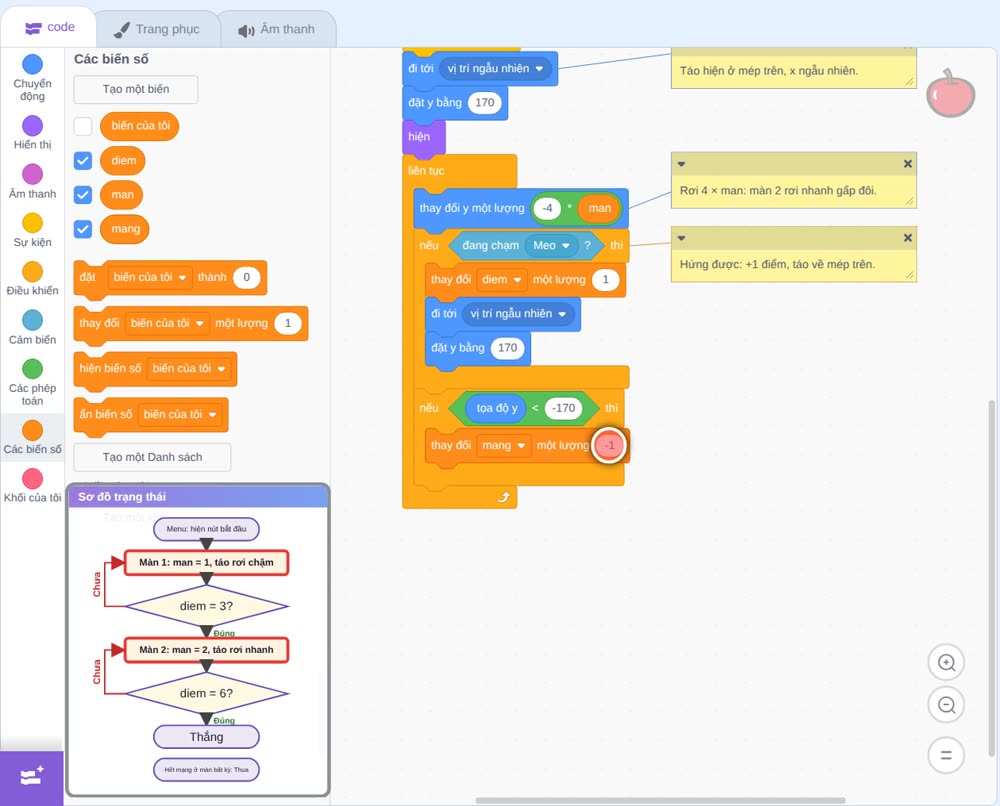Reset workspace zoom to default

(x=946, y=755)
